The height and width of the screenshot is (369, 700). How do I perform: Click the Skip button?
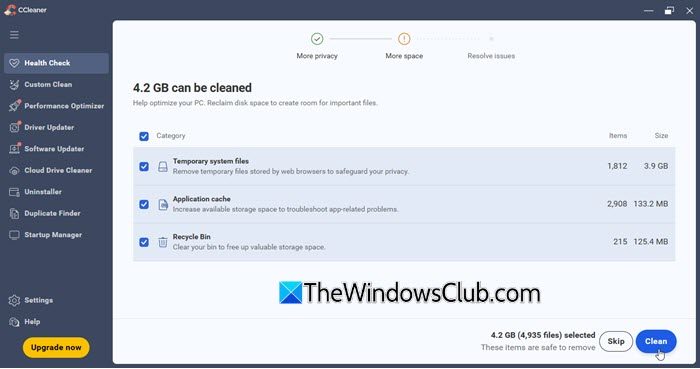coord(616,341)
